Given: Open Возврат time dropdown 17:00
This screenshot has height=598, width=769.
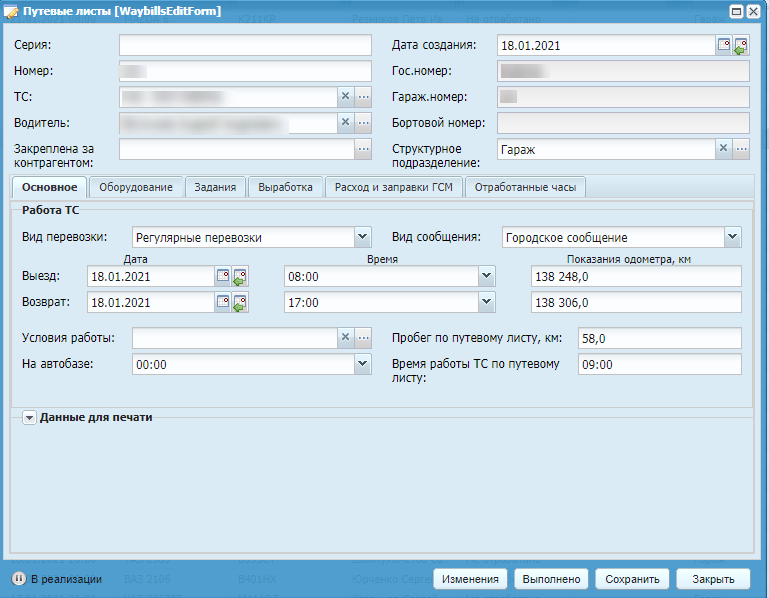Looking at the screenshot, I should pos(487,302).
